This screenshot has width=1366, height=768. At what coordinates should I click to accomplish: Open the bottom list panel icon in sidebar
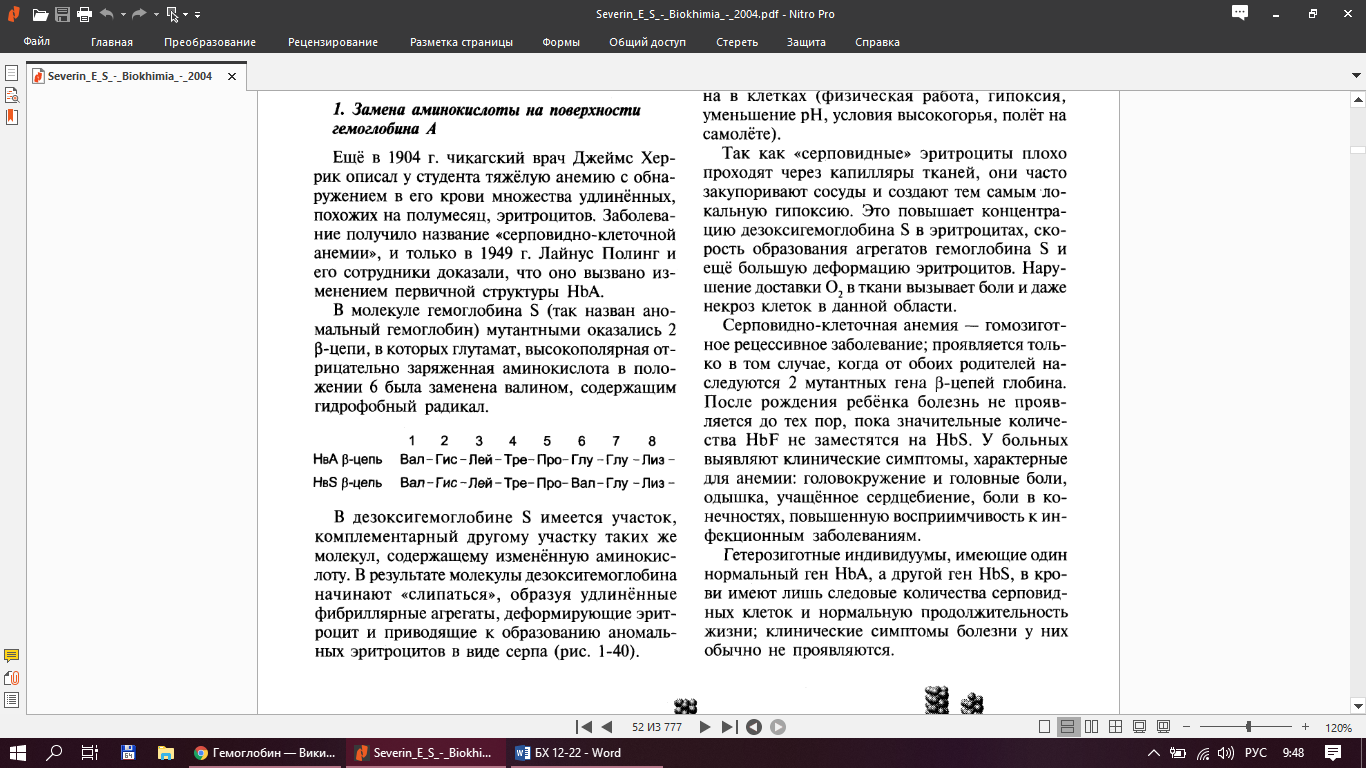[x=12, y=699]
